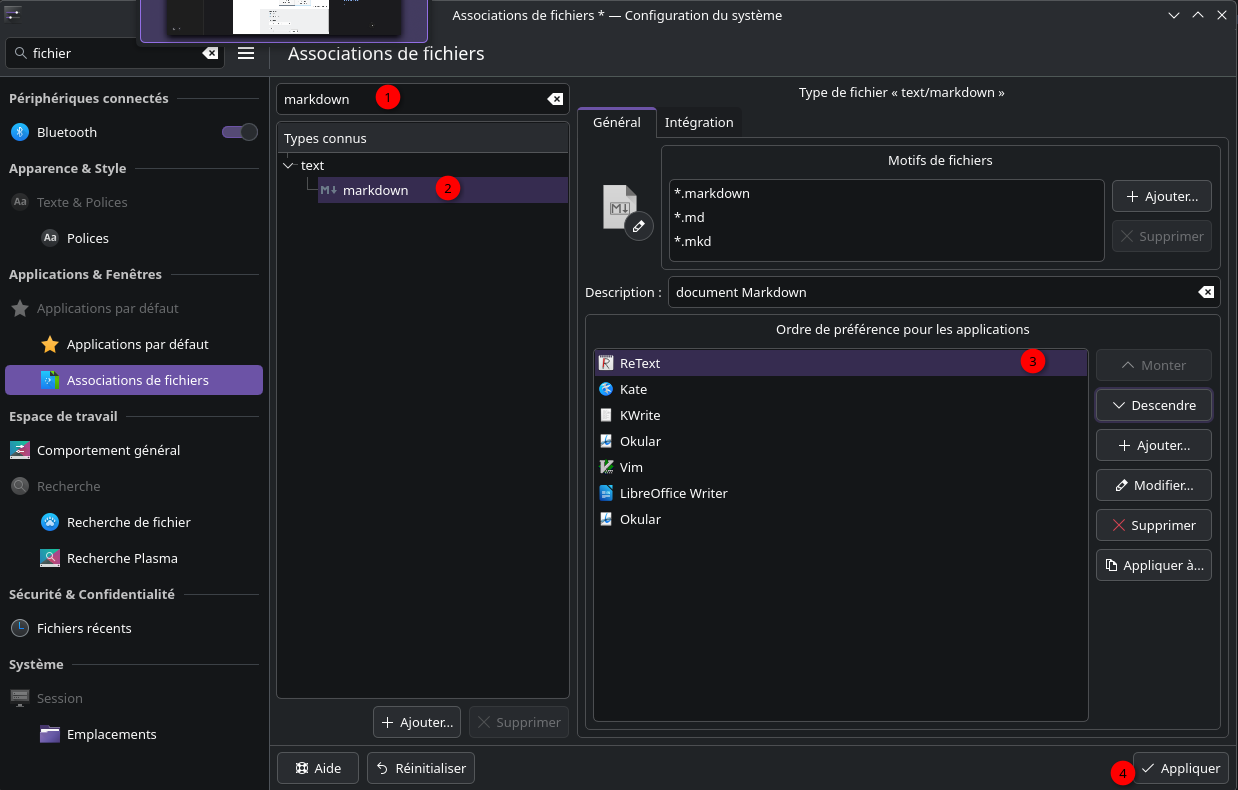This screenshot has width=1238, height=790.
Task: Open Recherche de fichier in sidebar
Action: tap(128, 522)
